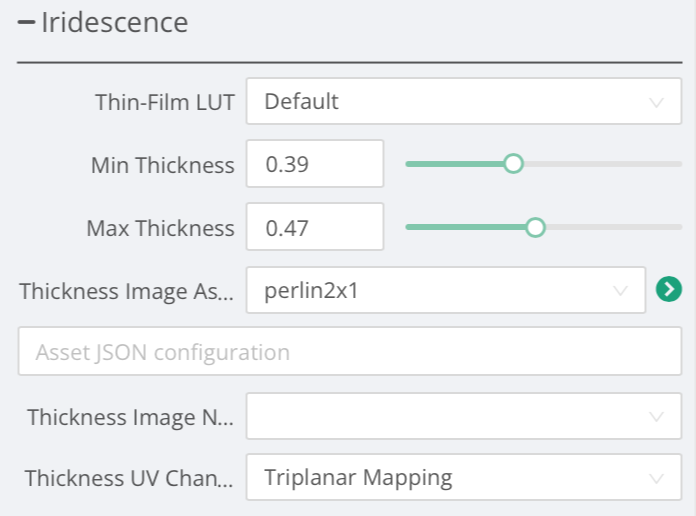The image size is (696, 516).
Task: Collapse the Iridescence section
Action: pos(27,22)
